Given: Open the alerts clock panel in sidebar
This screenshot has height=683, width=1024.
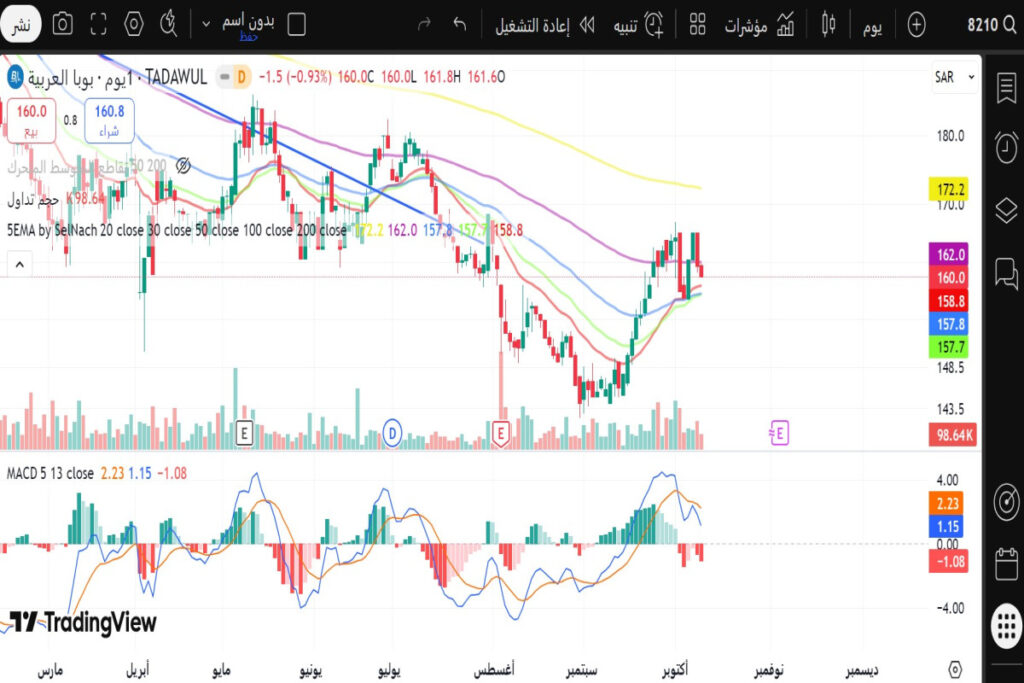Looking at the screenshot, I should (1005, 147).
